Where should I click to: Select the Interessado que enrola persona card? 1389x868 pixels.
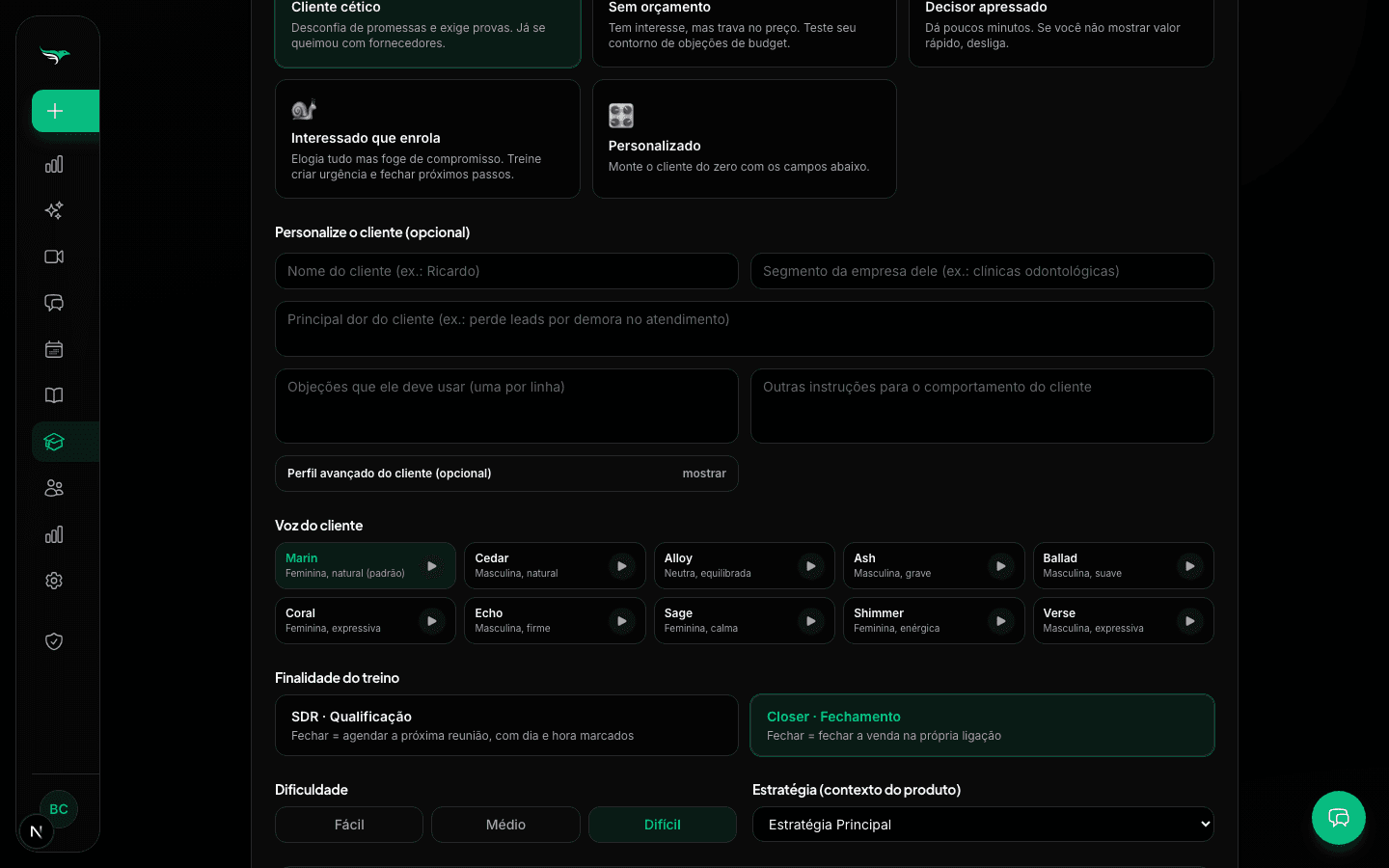click(x=427, y=139)
